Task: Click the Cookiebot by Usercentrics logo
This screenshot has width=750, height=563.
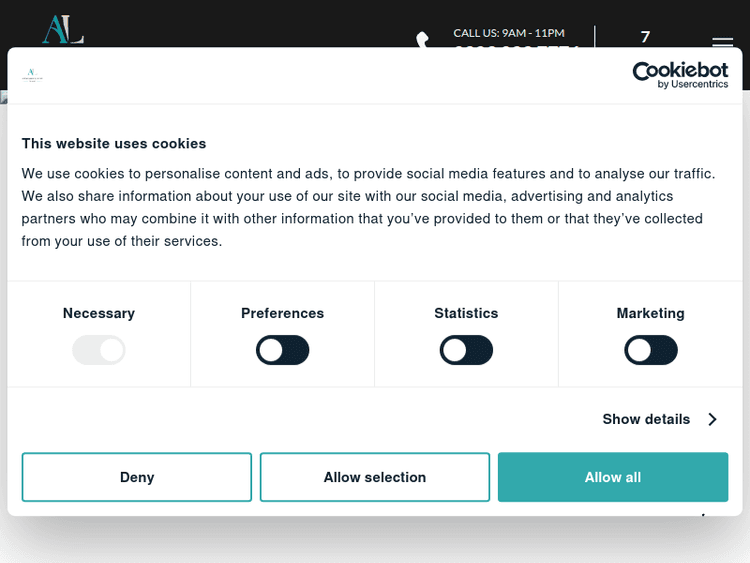Action: 680,75
